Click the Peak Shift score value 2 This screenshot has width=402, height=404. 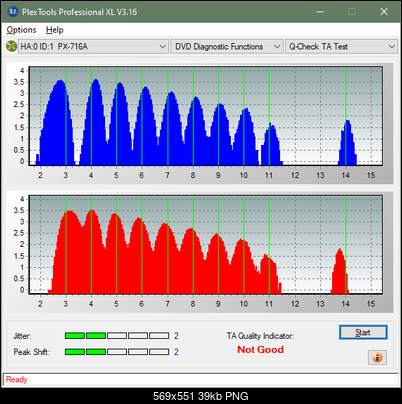tap(176, 352)
